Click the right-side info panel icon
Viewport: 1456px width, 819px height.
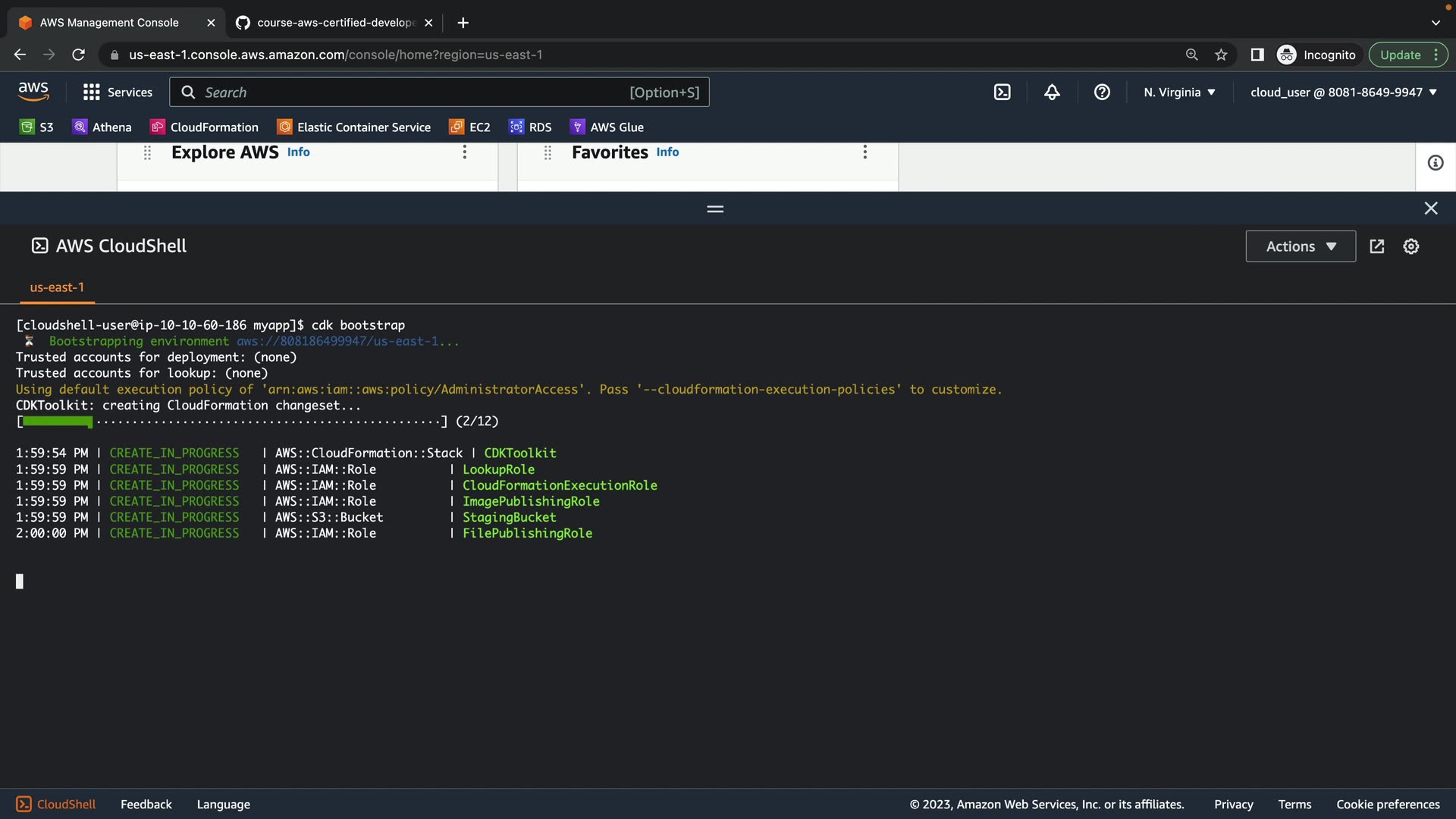[x=1435, y=163]
